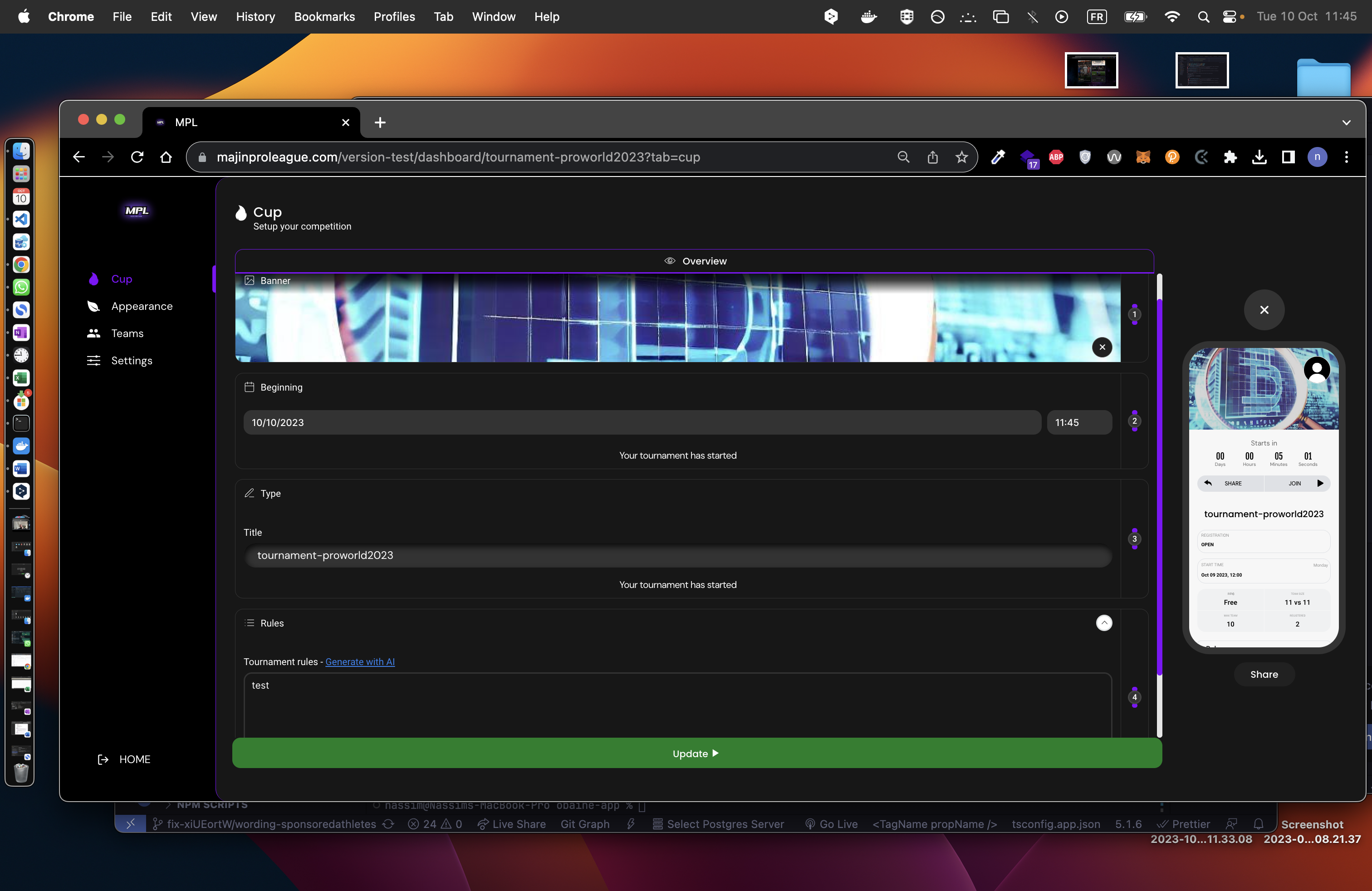Click the address bar URL
This screenshot has width=1372, height=891.
[x=458, y=157]
